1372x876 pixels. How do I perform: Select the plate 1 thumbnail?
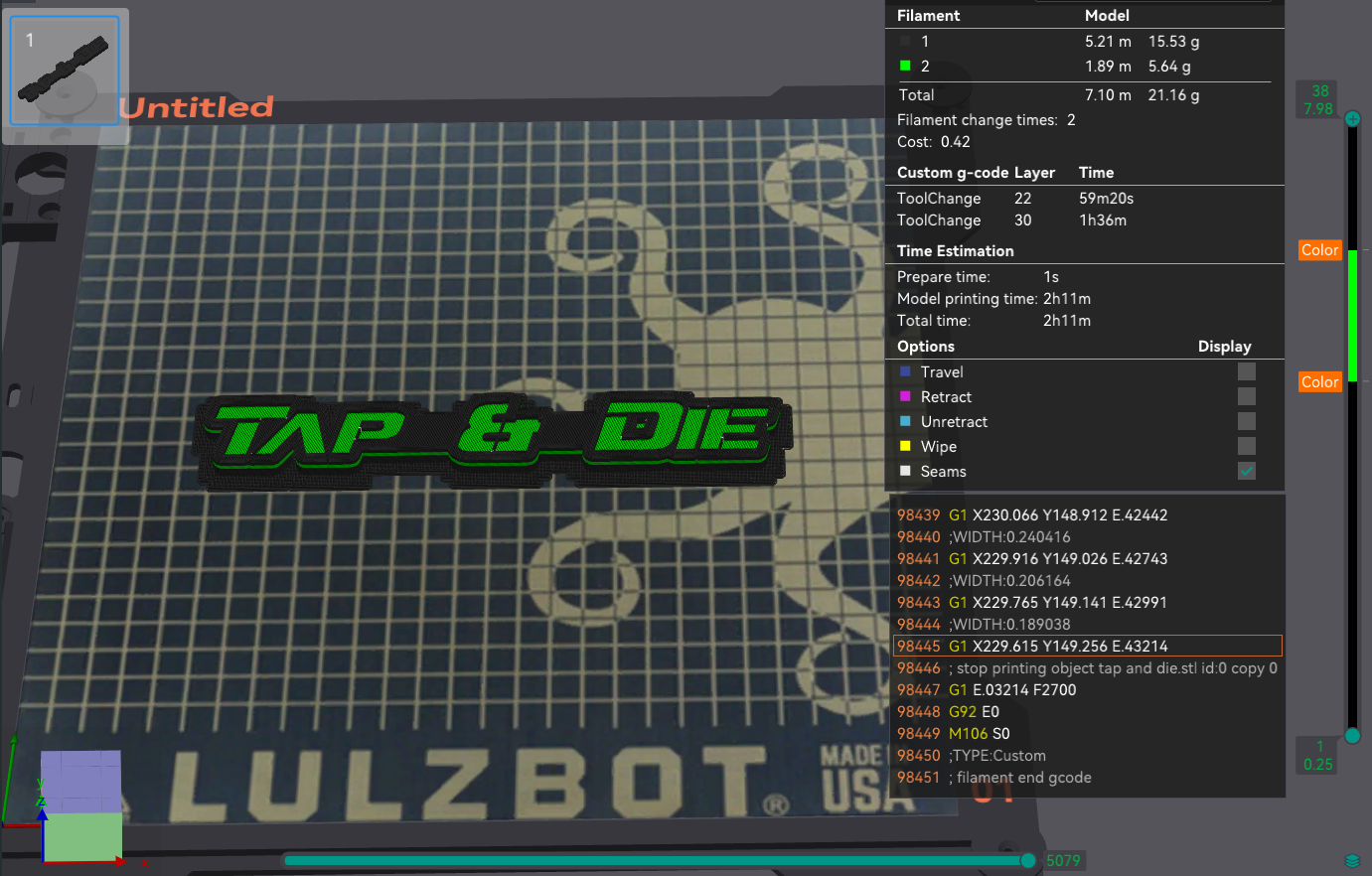coord(66,70)
